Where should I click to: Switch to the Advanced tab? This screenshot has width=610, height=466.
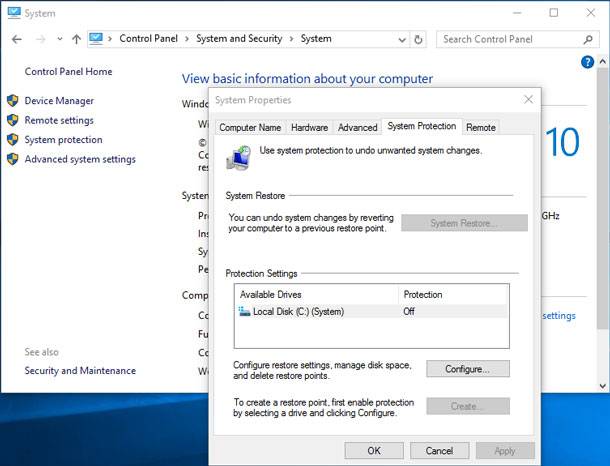coord(358,128)
